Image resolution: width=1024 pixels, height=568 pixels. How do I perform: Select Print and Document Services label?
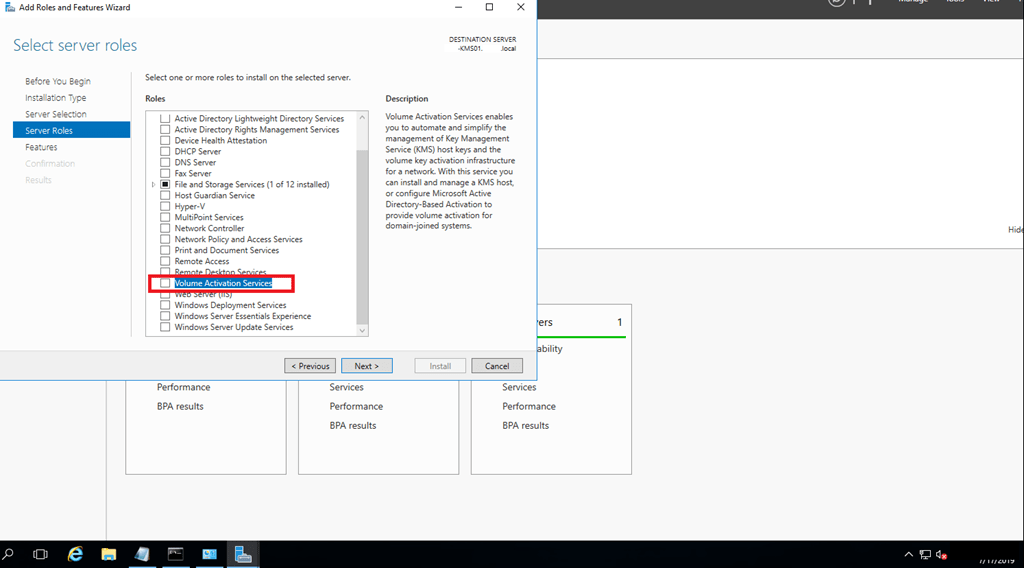227,250
